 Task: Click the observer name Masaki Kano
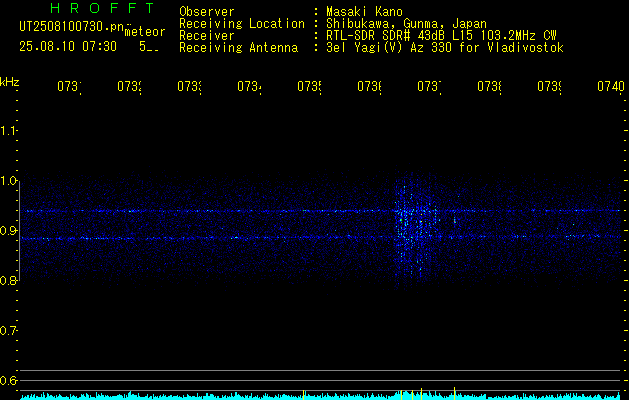click(x=364, y=11)
